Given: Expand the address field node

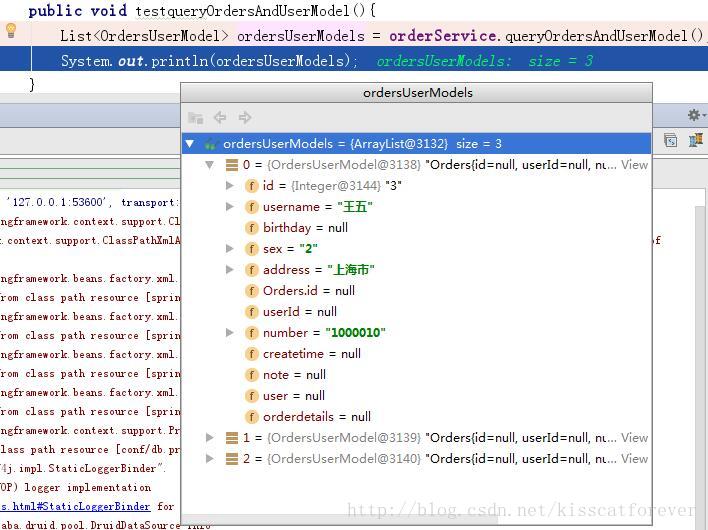Looking at the screenshot, I should (x=230, y=270).
